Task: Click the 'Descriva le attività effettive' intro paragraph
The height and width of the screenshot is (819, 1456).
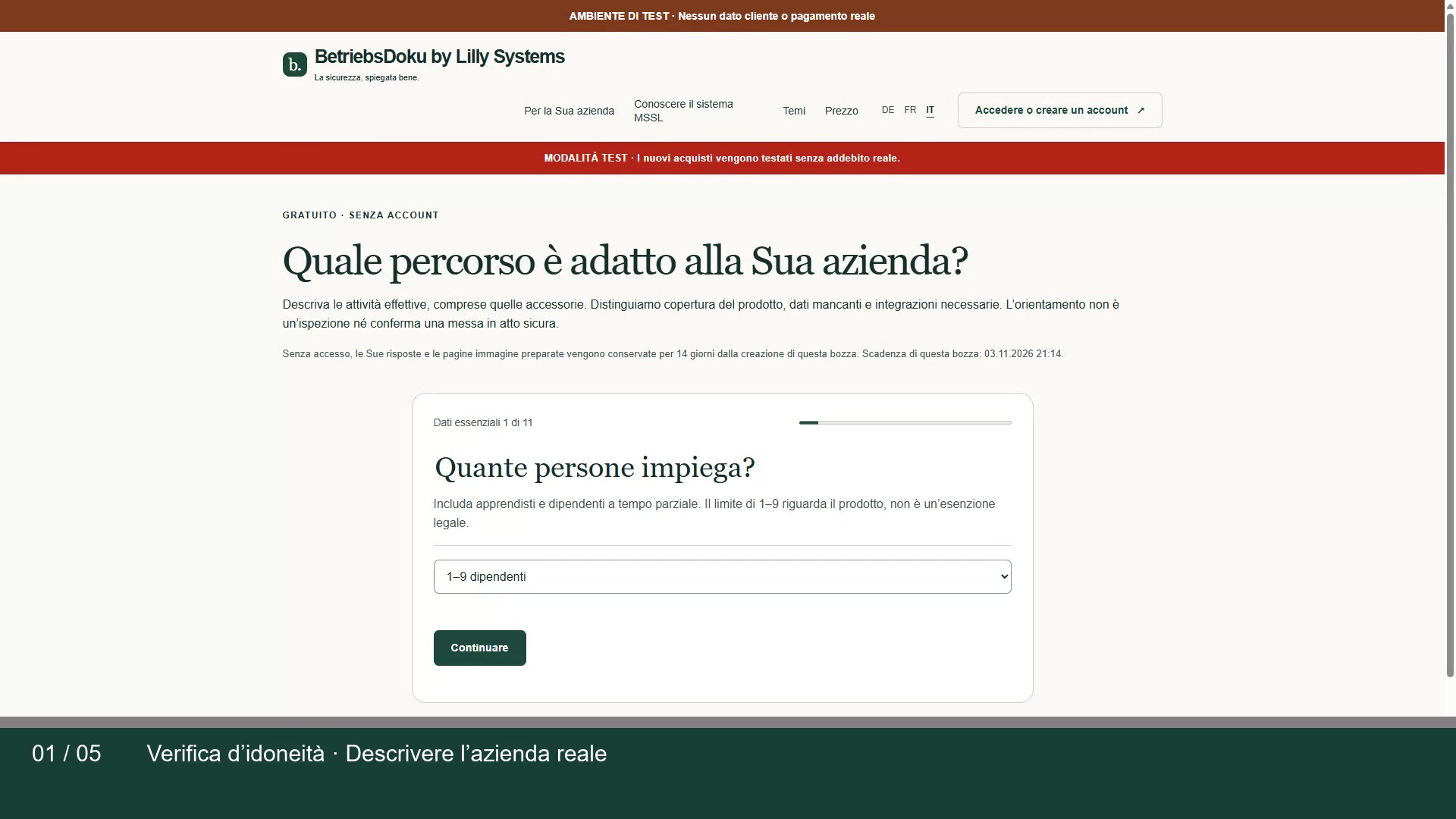Action: 701,314
